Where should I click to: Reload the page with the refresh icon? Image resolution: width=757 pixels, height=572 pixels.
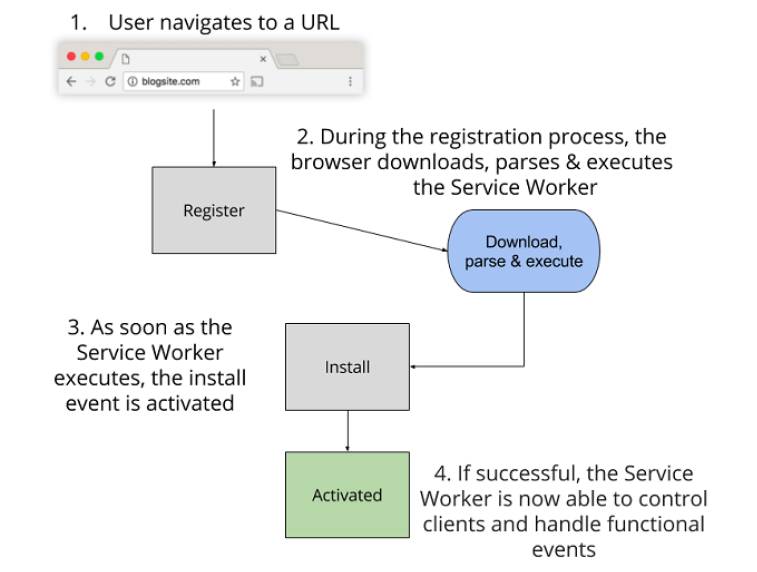(110, 82)
